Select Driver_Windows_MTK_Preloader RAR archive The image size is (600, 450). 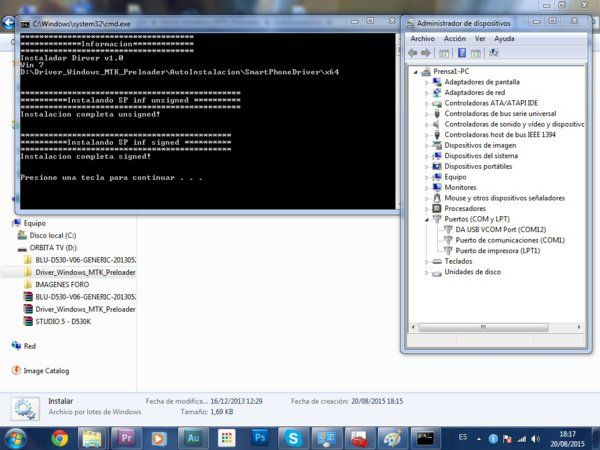(85, 309)
